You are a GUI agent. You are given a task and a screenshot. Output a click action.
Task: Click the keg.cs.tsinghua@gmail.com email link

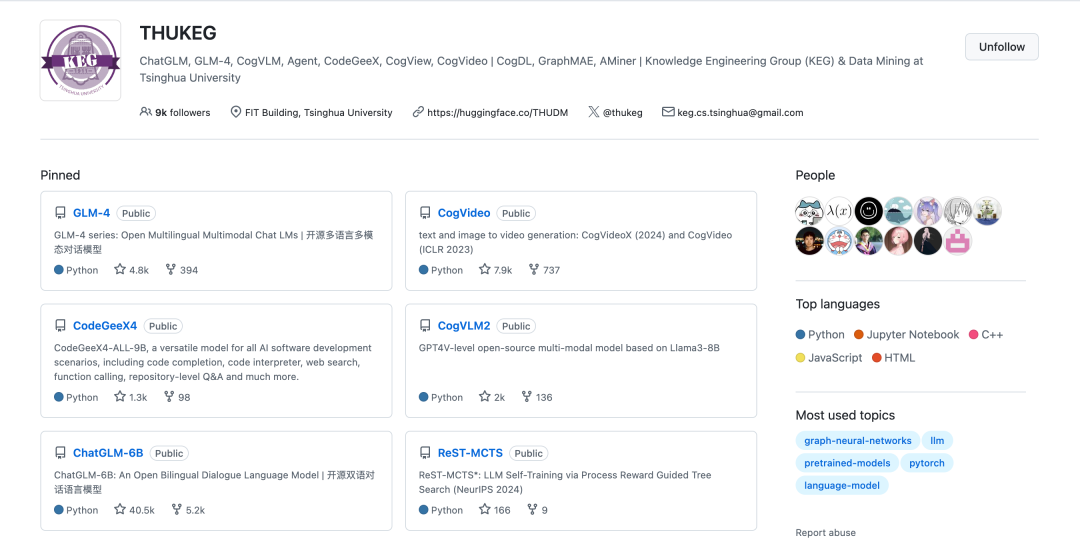coord(740,113)
